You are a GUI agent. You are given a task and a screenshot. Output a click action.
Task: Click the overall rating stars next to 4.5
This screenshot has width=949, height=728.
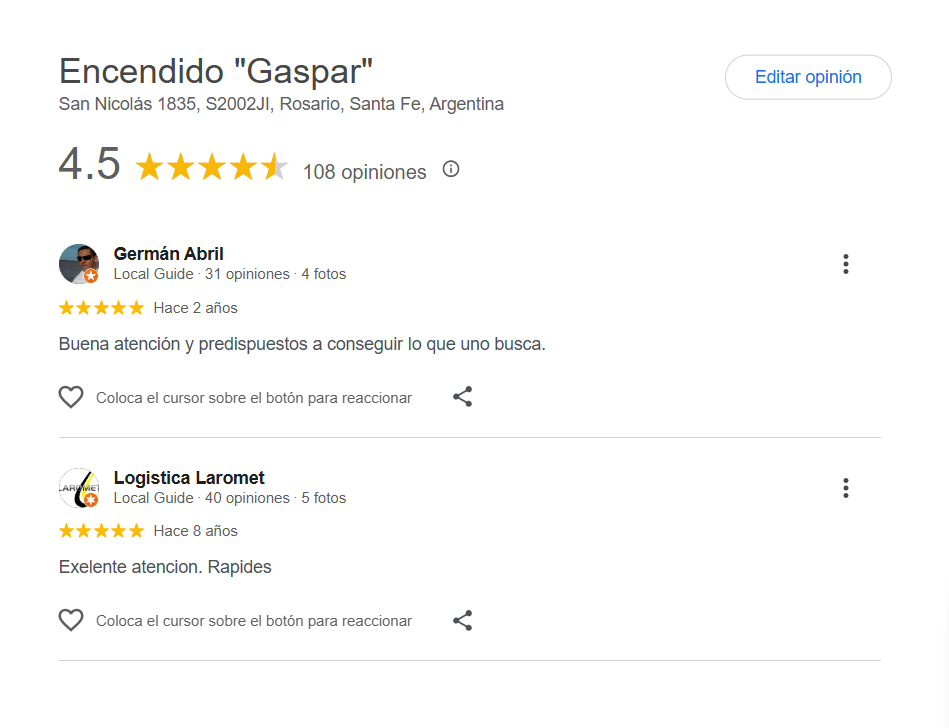click(211, 167)
